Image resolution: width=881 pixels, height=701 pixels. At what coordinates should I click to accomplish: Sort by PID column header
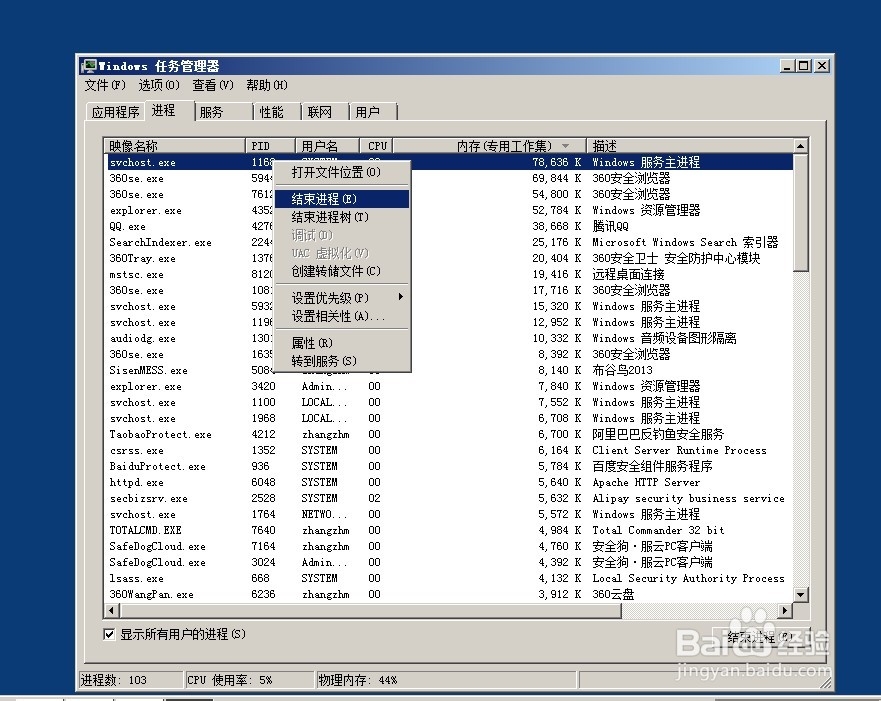[270, 146]
